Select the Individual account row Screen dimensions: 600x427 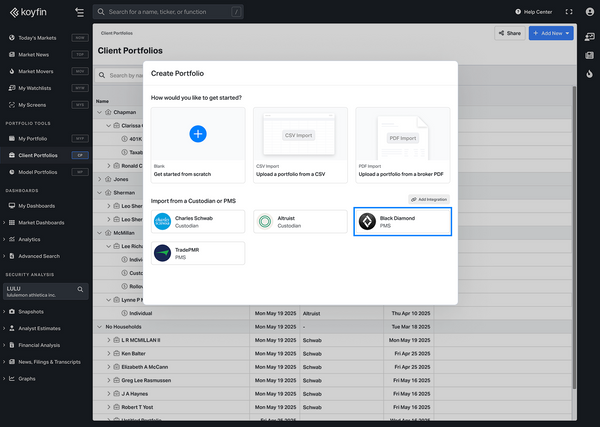click(x=332, y=313)
